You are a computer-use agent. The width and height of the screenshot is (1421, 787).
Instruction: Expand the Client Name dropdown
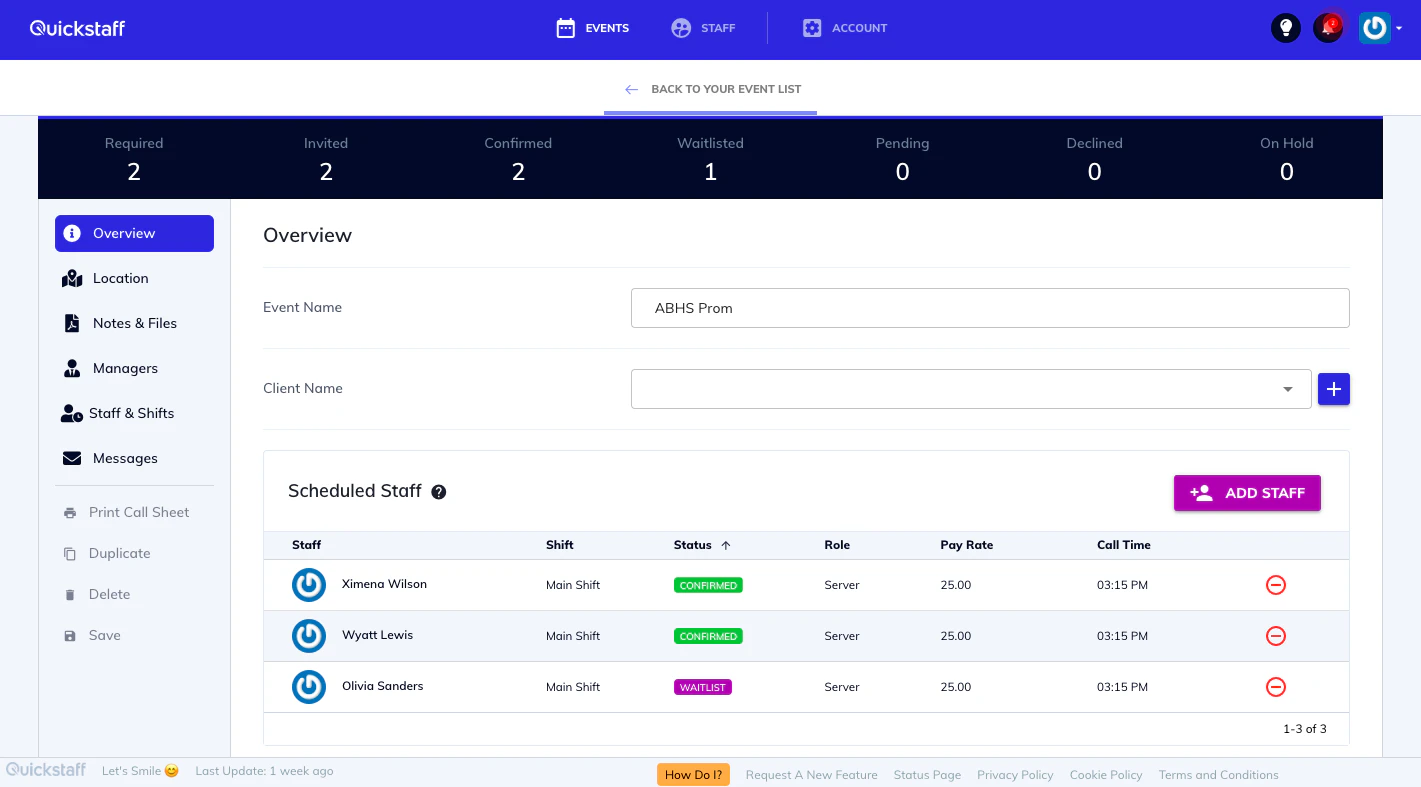point(1287,389)
